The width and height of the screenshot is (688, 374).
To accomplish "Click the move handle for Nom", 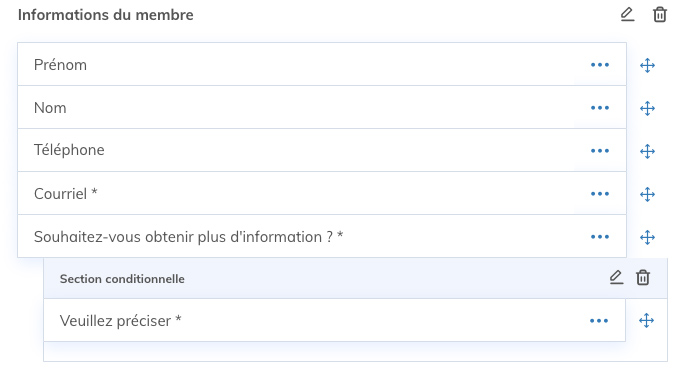I will point(647,108).
